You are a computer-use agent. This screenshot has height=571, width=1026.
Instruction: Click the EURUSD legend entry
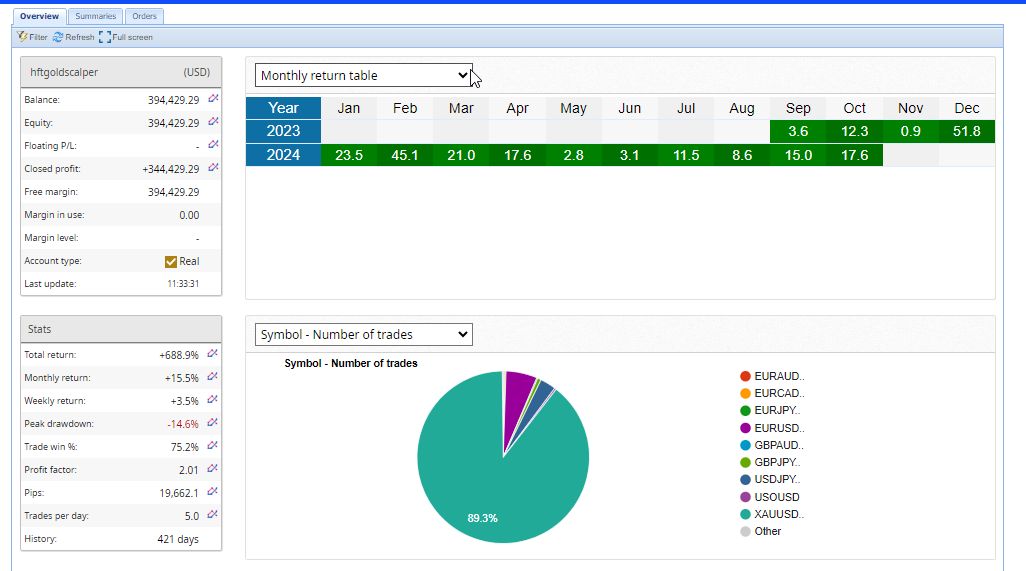pos(778,428)
